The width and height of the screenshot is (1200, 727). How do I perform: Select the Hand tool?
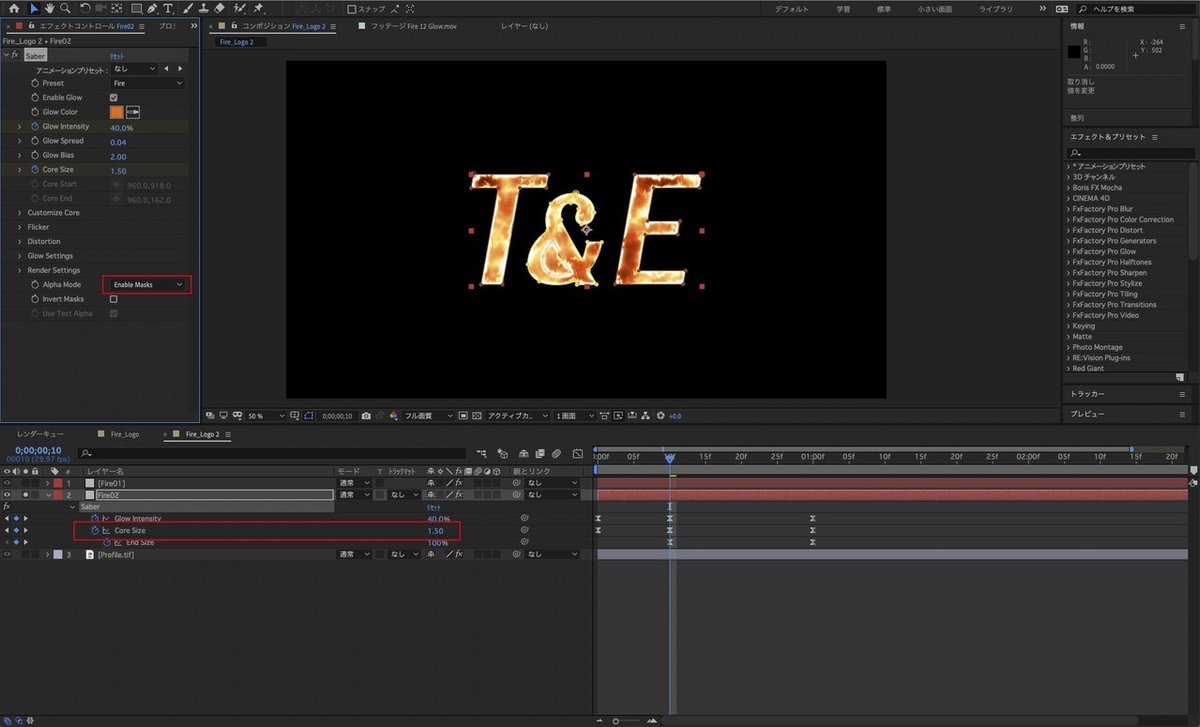pos(50,8)
